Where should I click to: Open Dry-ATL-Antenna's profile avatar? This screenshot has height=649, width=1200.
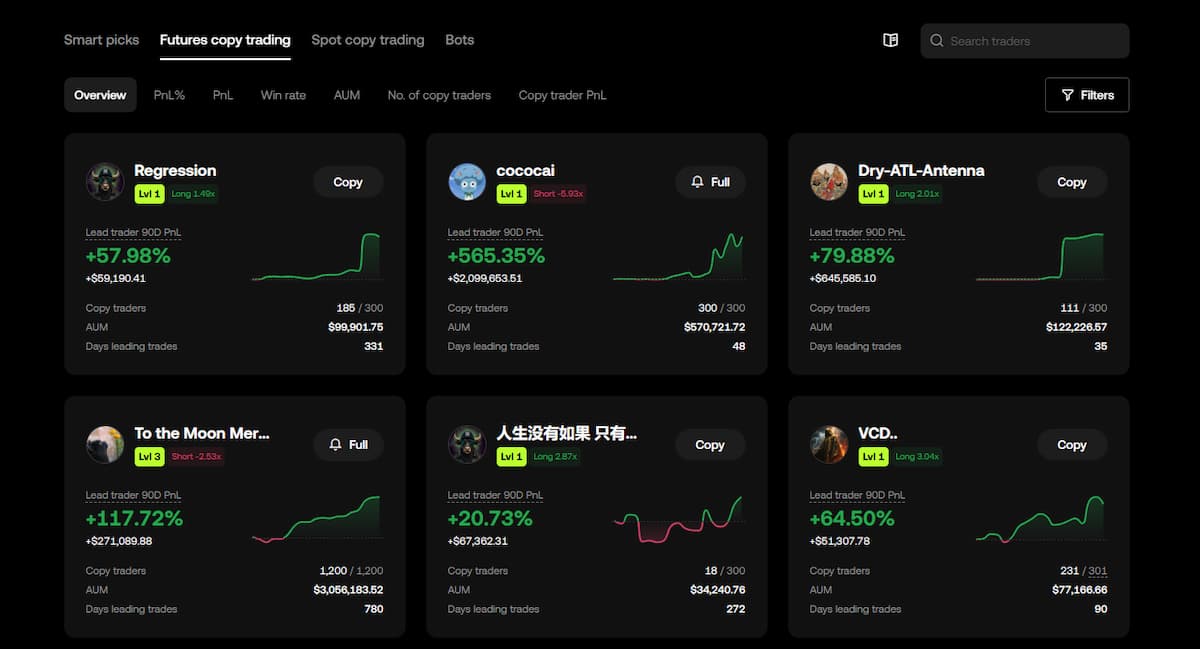point(829,182)
